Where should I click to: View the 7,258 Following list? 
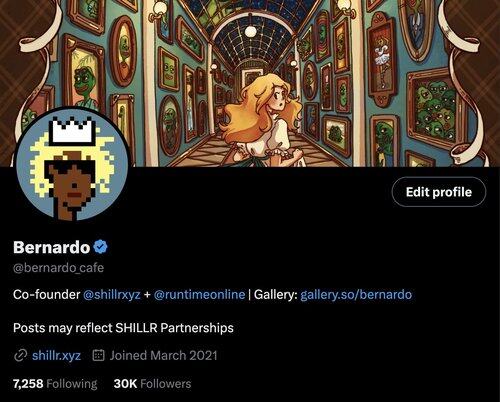[x=55, y=384]
